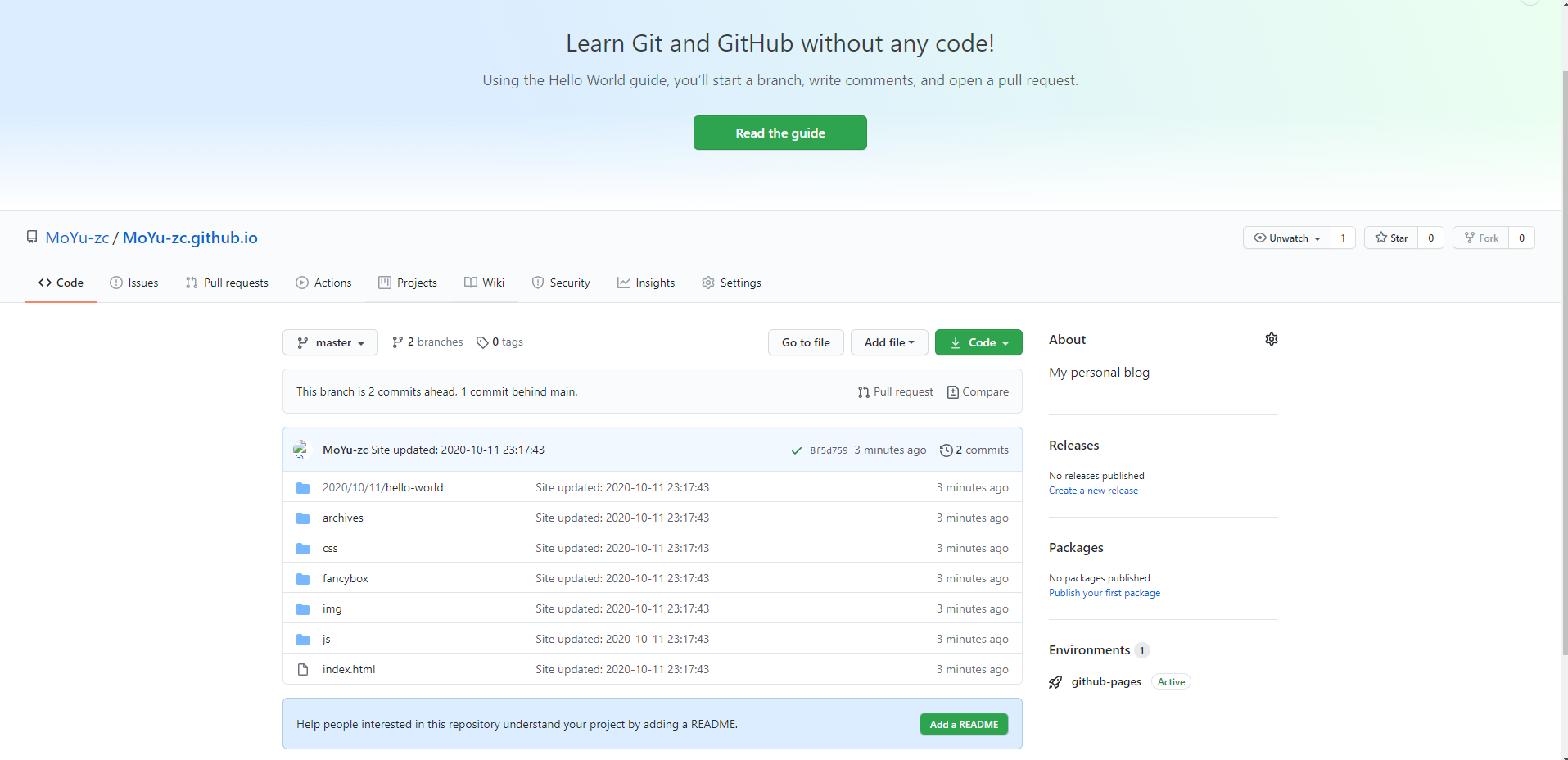The width and height of the screenshot is (1568, 760).
Task: Switch to the Code tab
Action: 61,283
